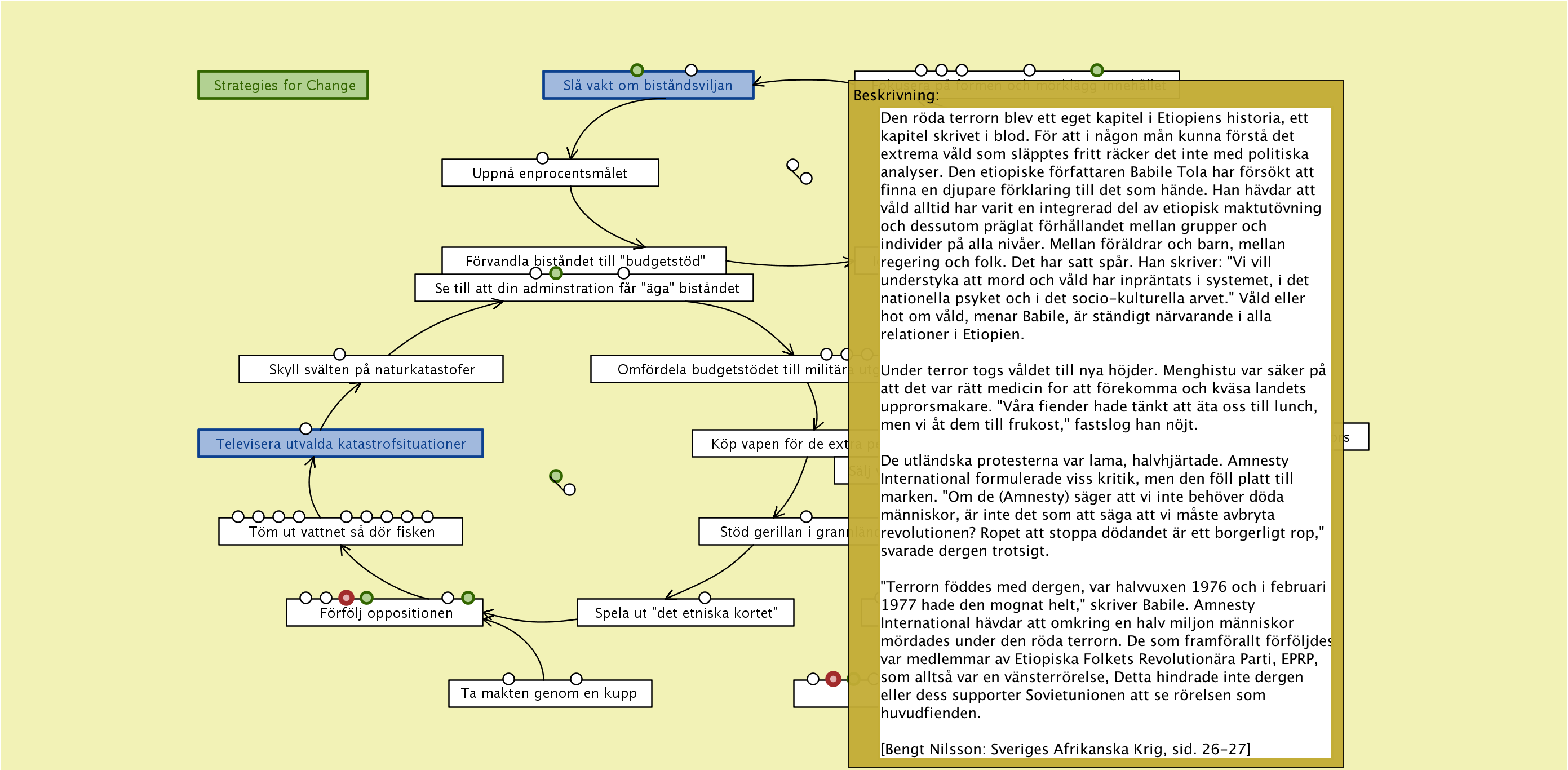Screen dimensions: 1568x770
Task: Select the Töm ut vattnet så dör fisken node
Action: point(341,533)
